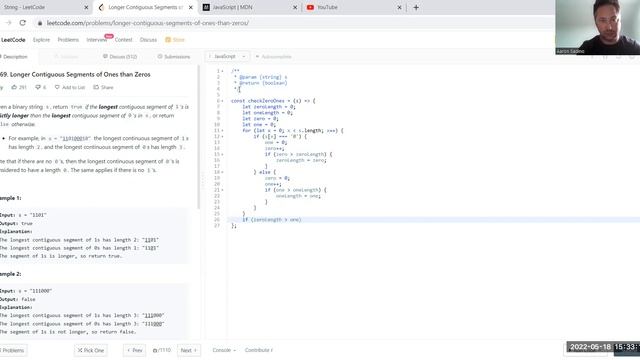Screen dimensions: 640x360
Task: Collapse the code fold at line 1
Action: tap(222, 71)
